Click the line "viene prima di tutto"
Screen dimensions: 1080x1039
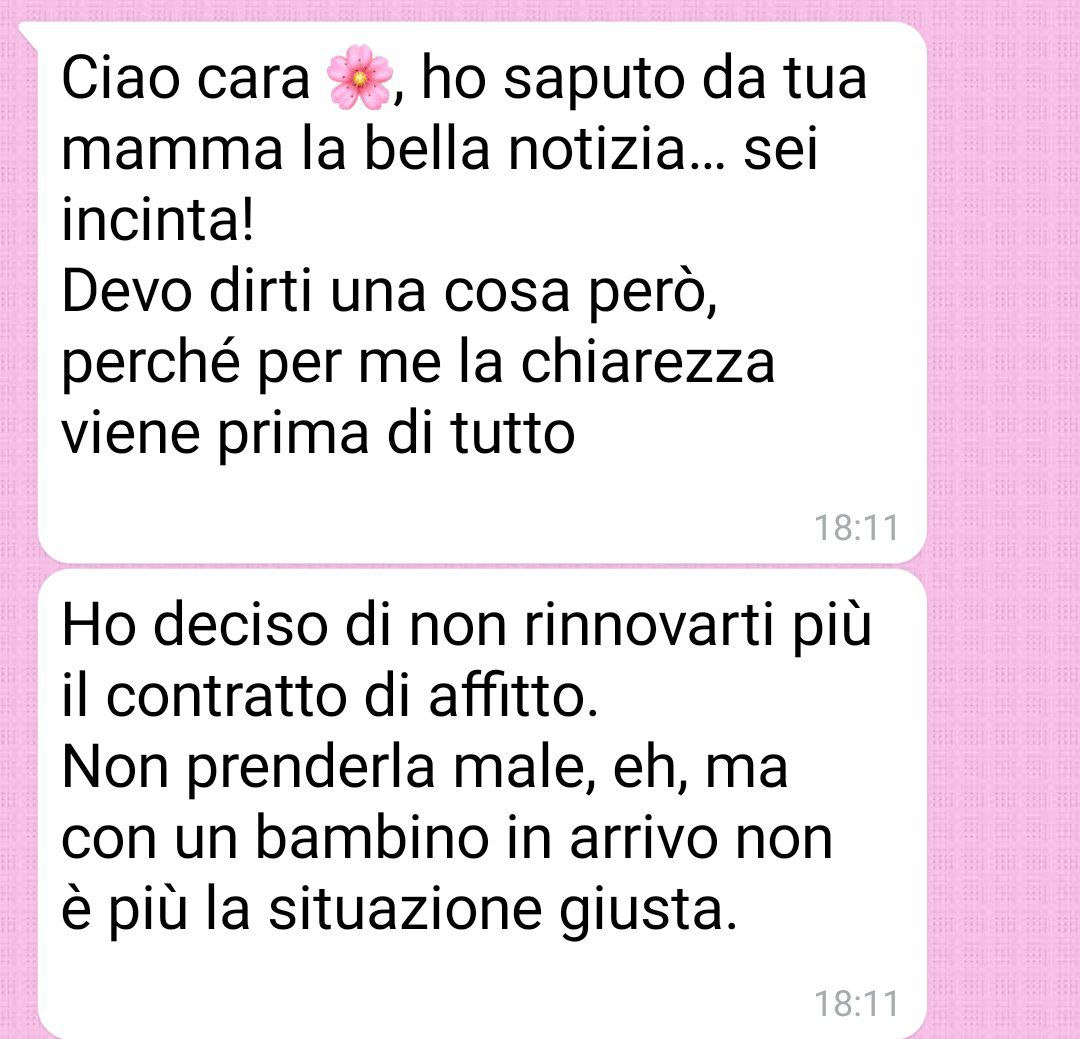tap(318, 434)
